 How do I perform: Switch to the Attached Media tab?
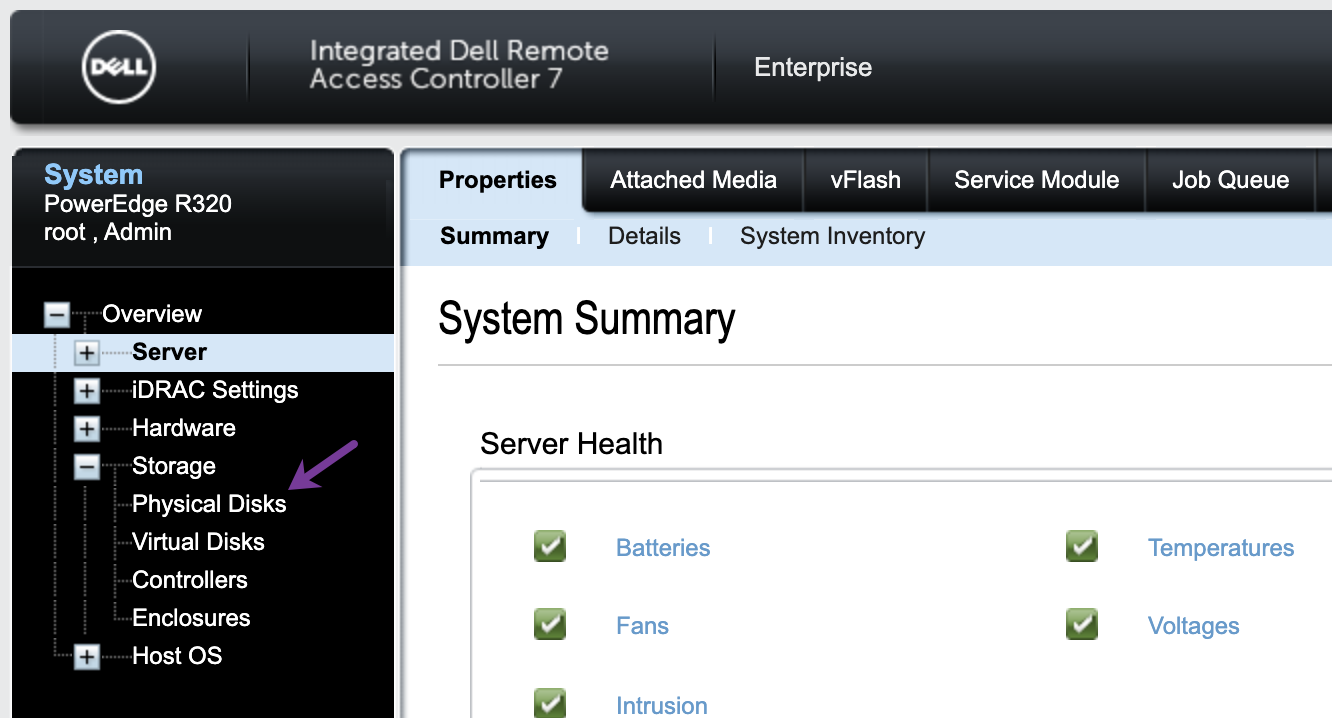tap(693, 180)
